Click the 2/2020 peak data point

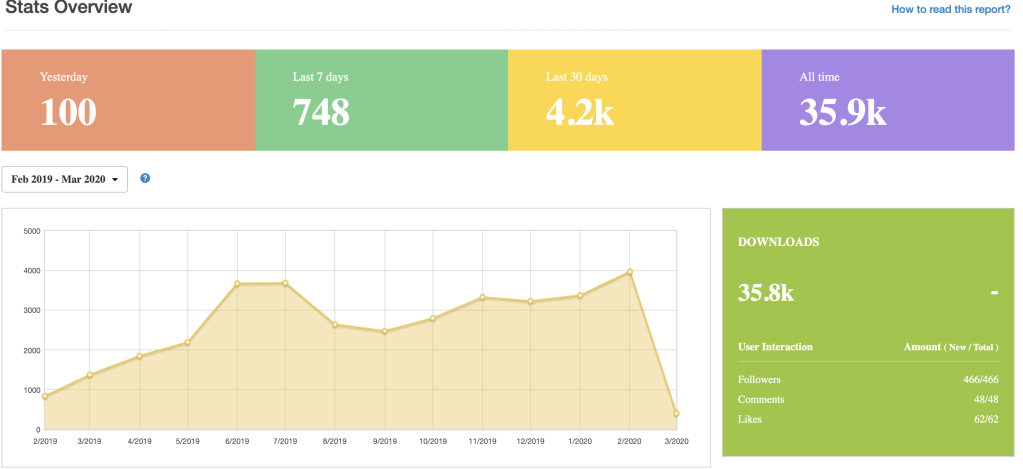coord(629,271)
